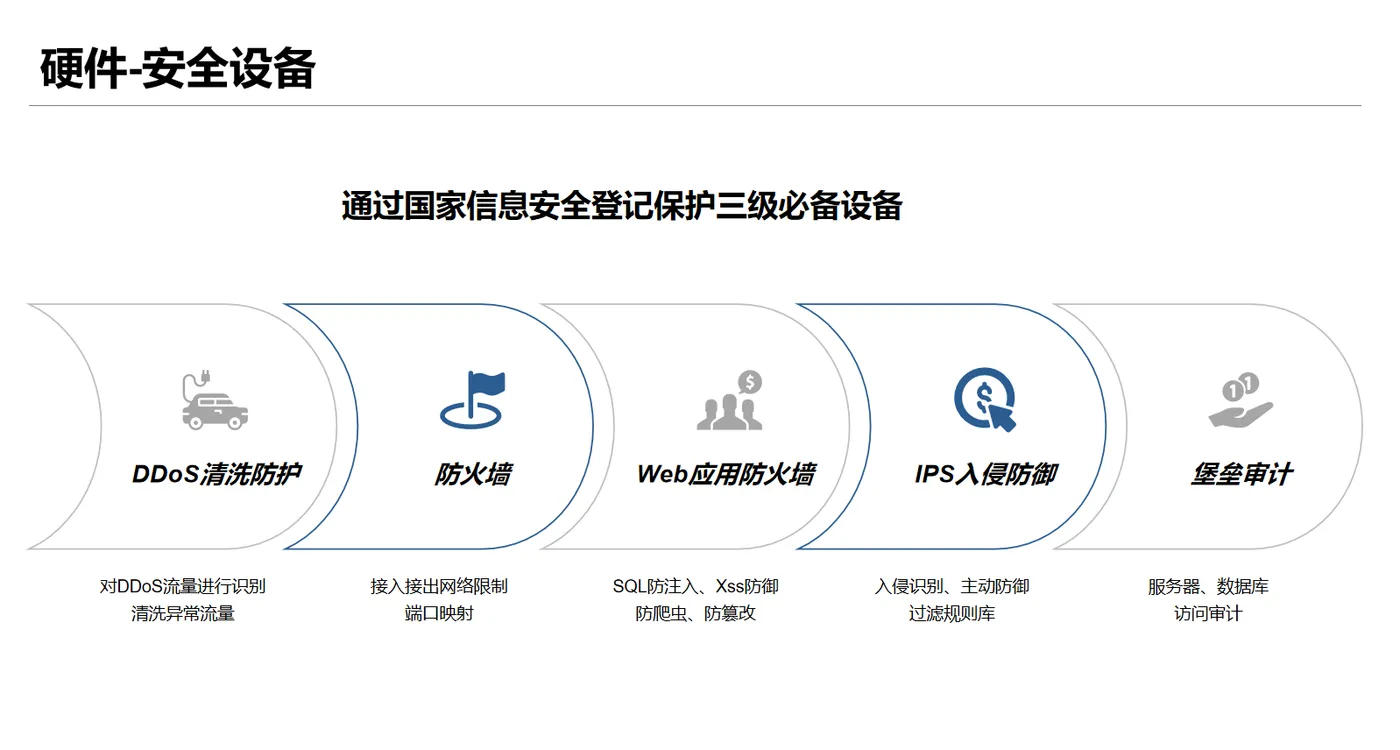The height and width of the screenshot is (750, 1400).
Task: Click the DDoS清洗防护 label
Action: (216, 474)
